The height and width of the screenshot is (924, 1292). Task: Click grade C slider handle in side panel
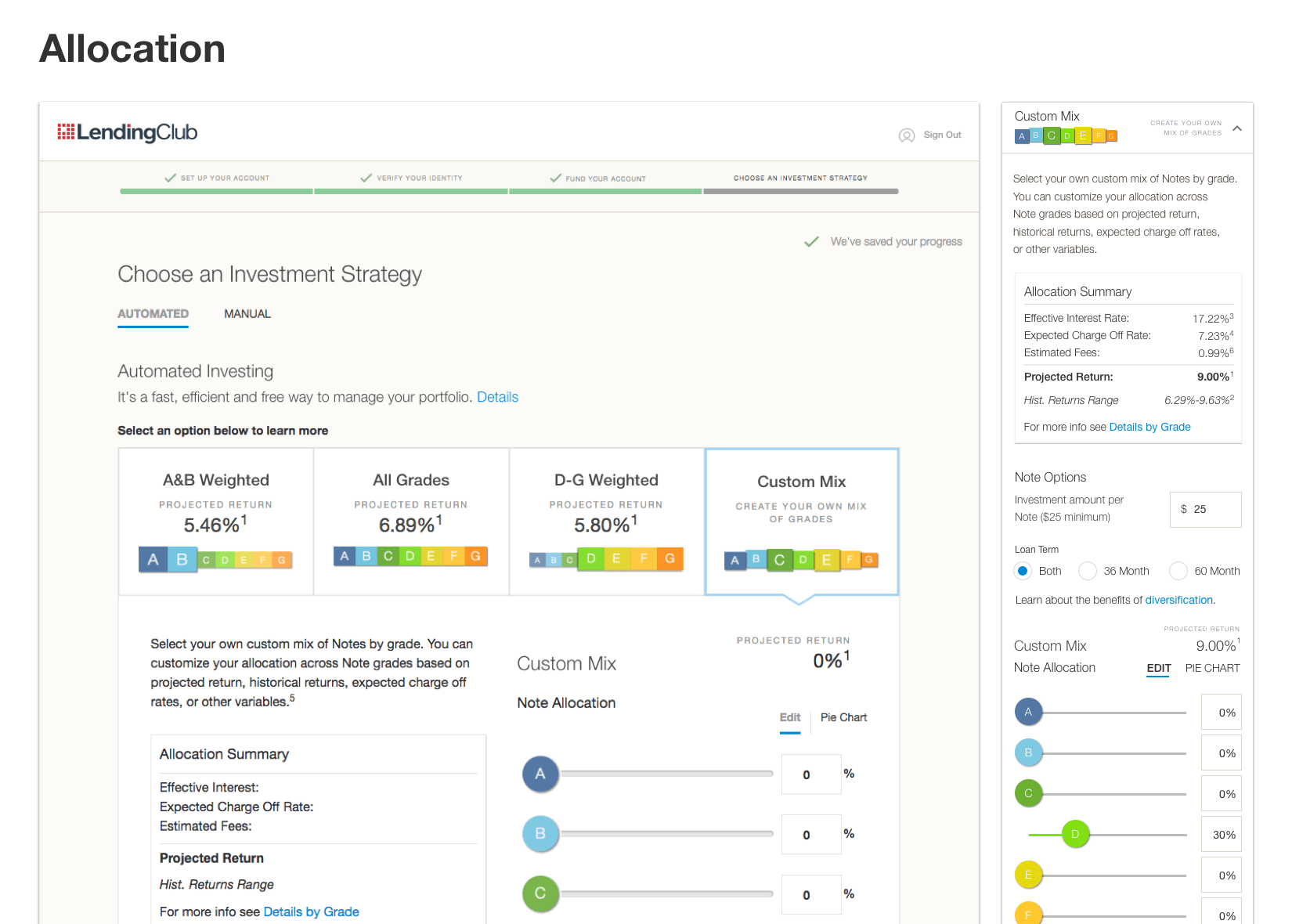[x=1028, y=793]
